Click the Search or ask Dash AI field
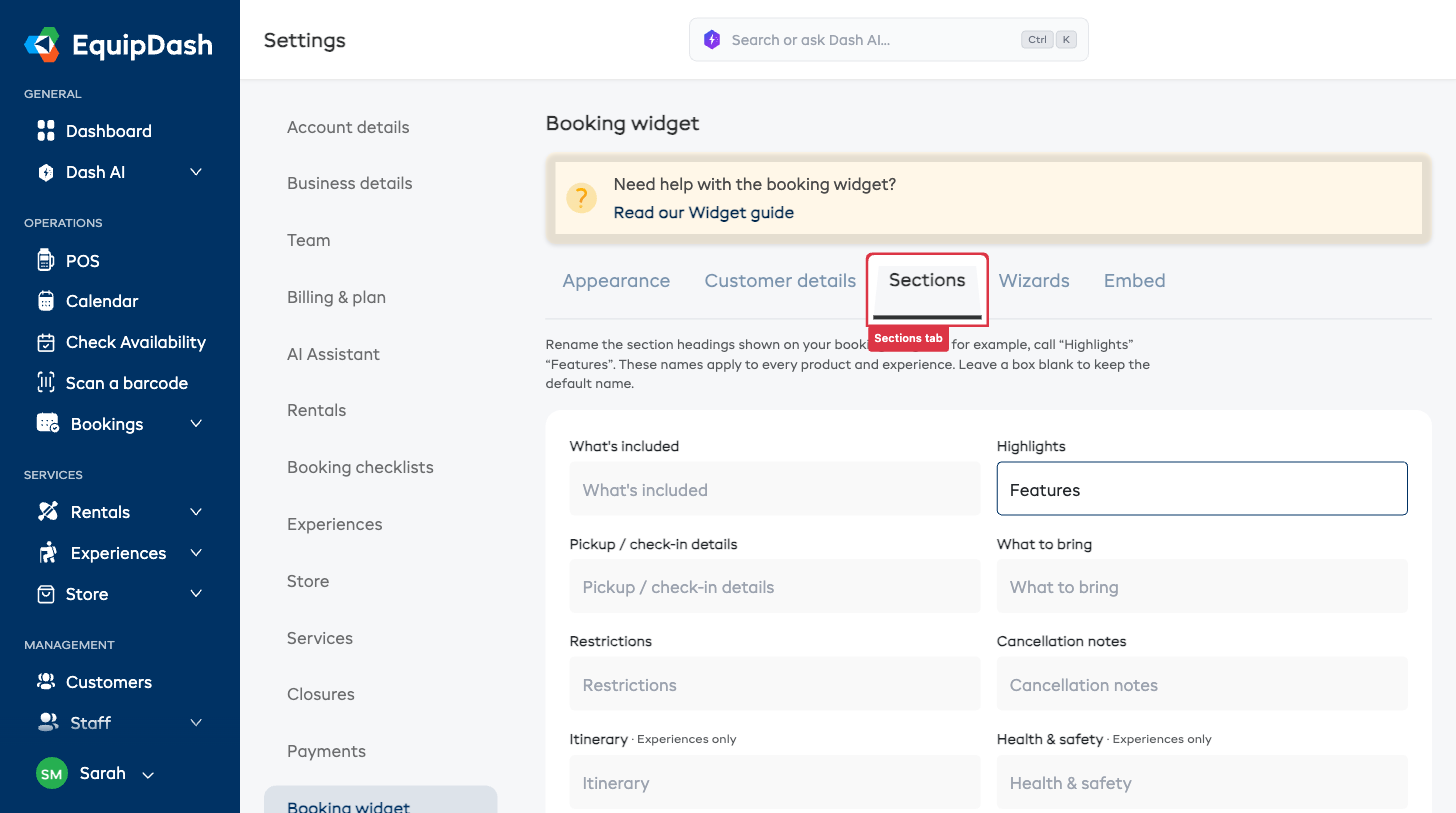This screenshot has height=813, width=1456. 888,40
